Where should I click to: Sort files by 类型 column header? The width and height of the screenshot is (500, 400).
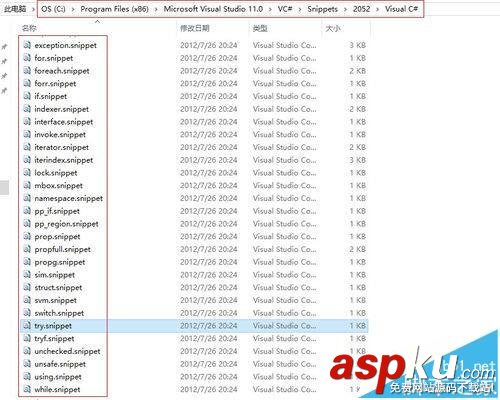(260, 28)
